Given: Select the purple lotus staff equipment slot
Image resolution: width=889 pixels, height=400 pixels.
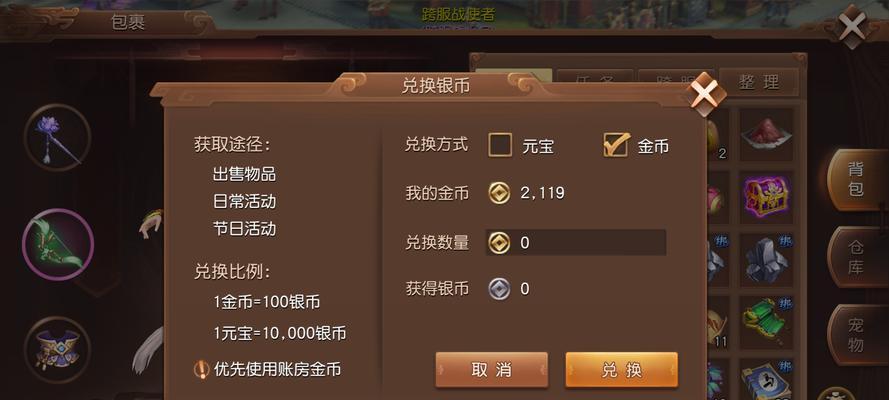Looking at the screenshot, I should 57,138.
